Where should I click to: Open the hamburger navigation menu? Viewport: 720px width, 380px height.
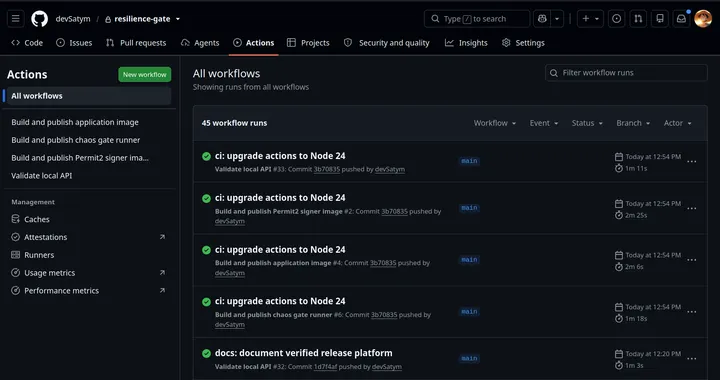pyautogui.click(x=16, y=19)
